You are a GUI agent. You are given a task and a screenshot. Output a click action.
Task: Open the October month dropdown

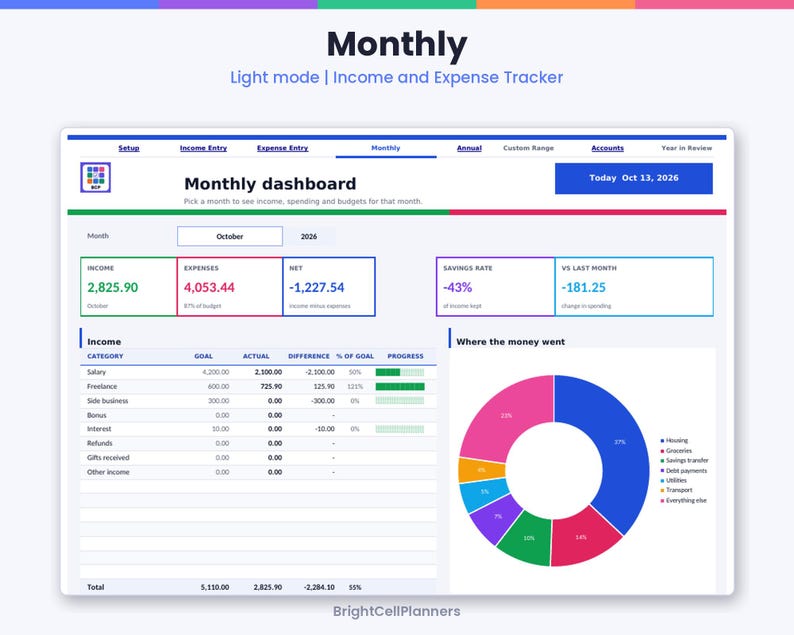click(x=230, y=236)
